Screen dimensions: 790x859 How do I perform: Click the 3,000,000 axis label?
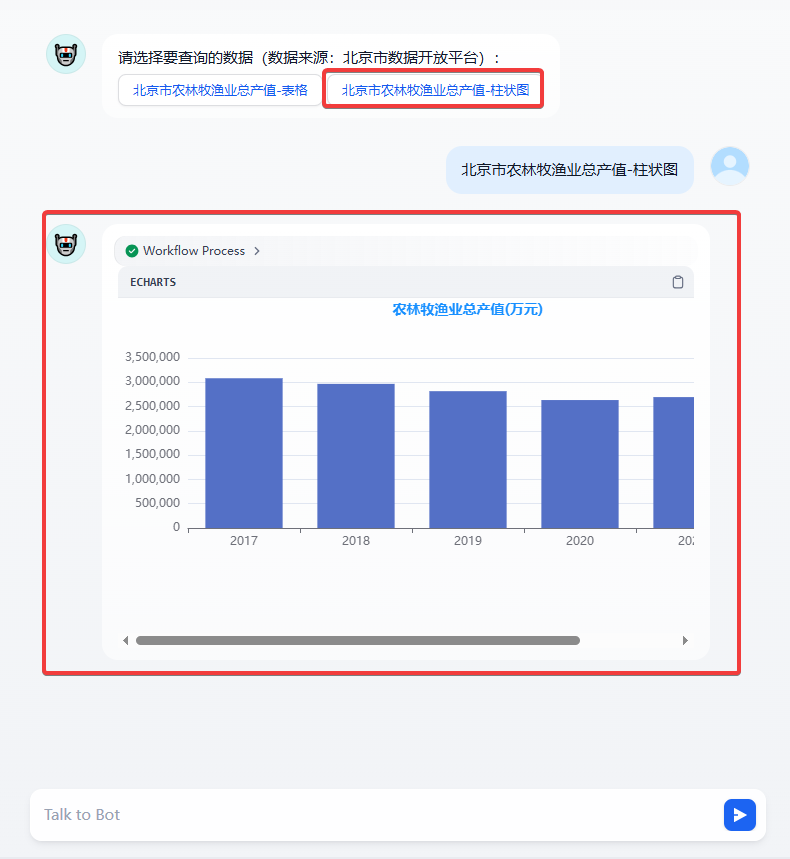click(x=152, y=381)
